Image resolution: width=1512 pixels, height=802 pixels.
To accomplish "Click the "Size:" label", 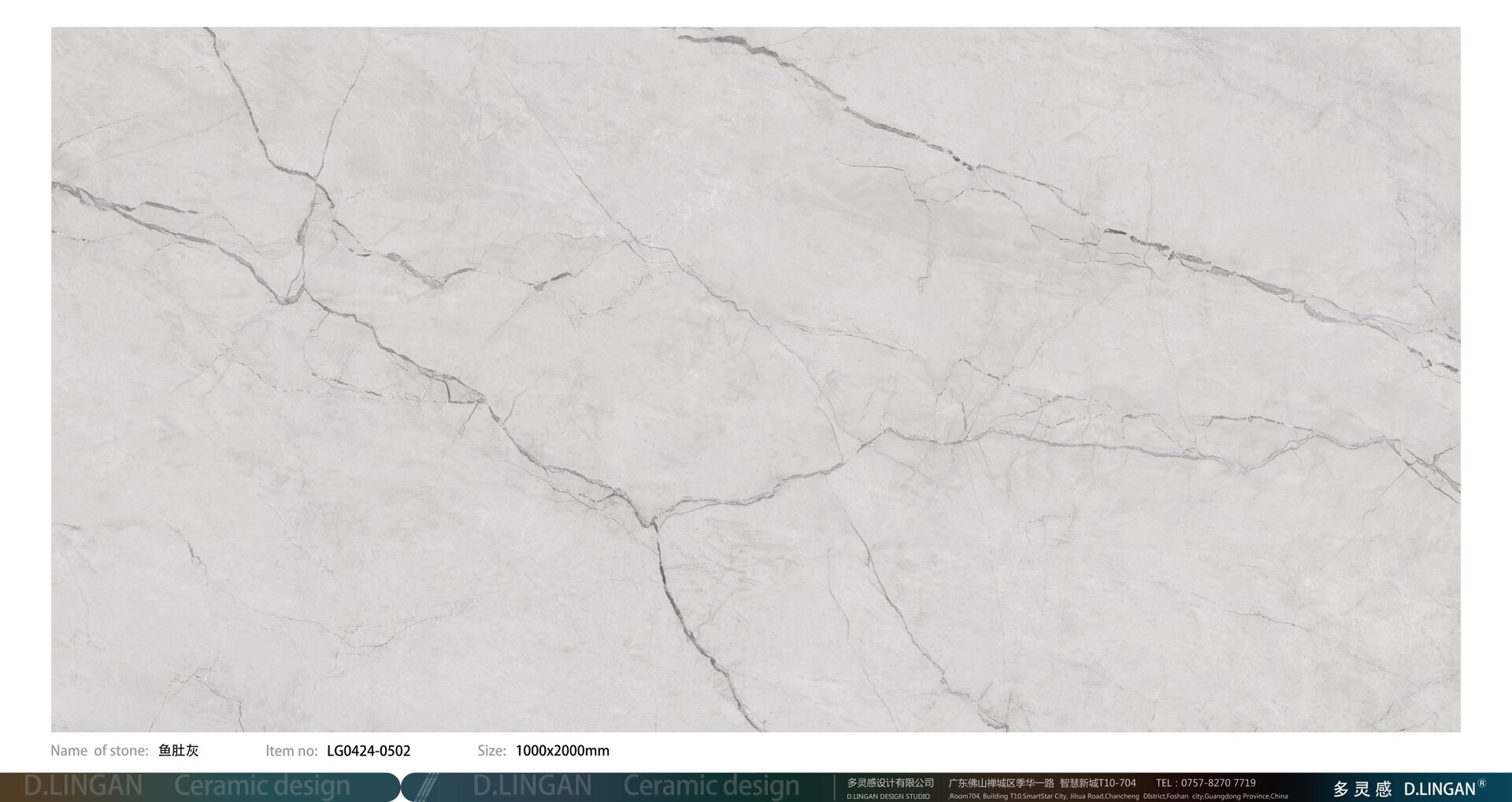I will pyautogui.click(x=491, y=751).
